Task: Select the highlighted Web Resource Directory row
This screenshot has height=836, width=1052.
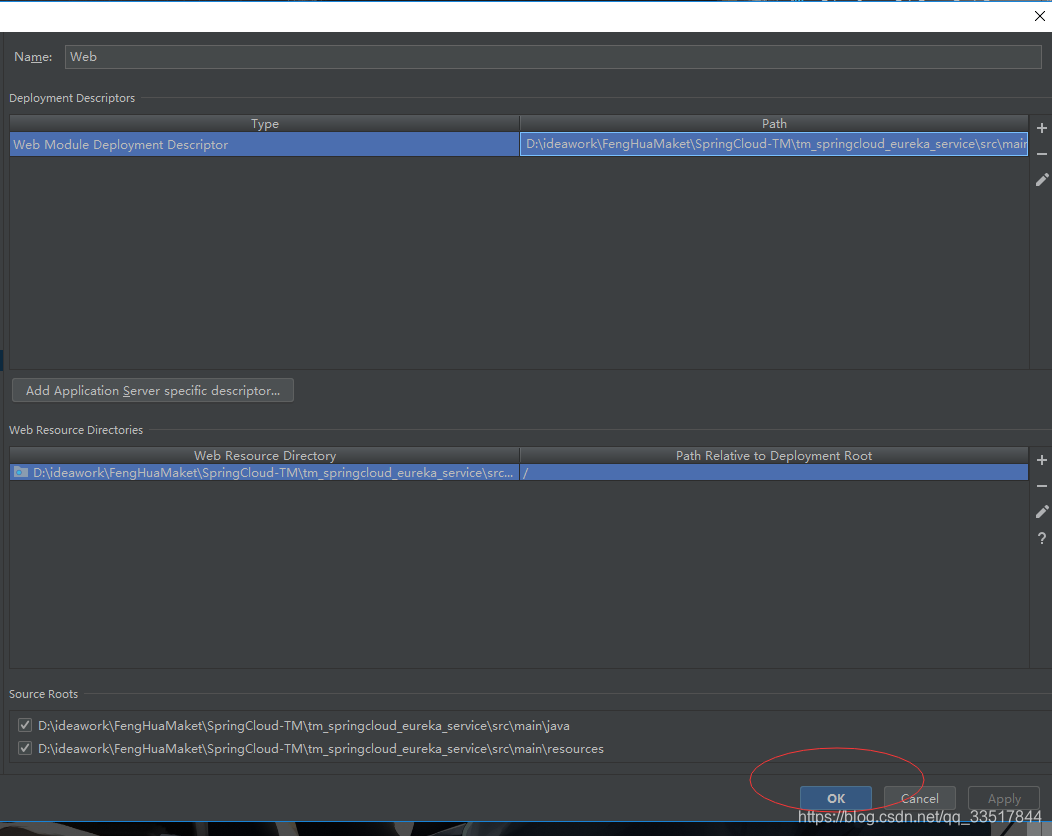Action: [x=264, y=472]
